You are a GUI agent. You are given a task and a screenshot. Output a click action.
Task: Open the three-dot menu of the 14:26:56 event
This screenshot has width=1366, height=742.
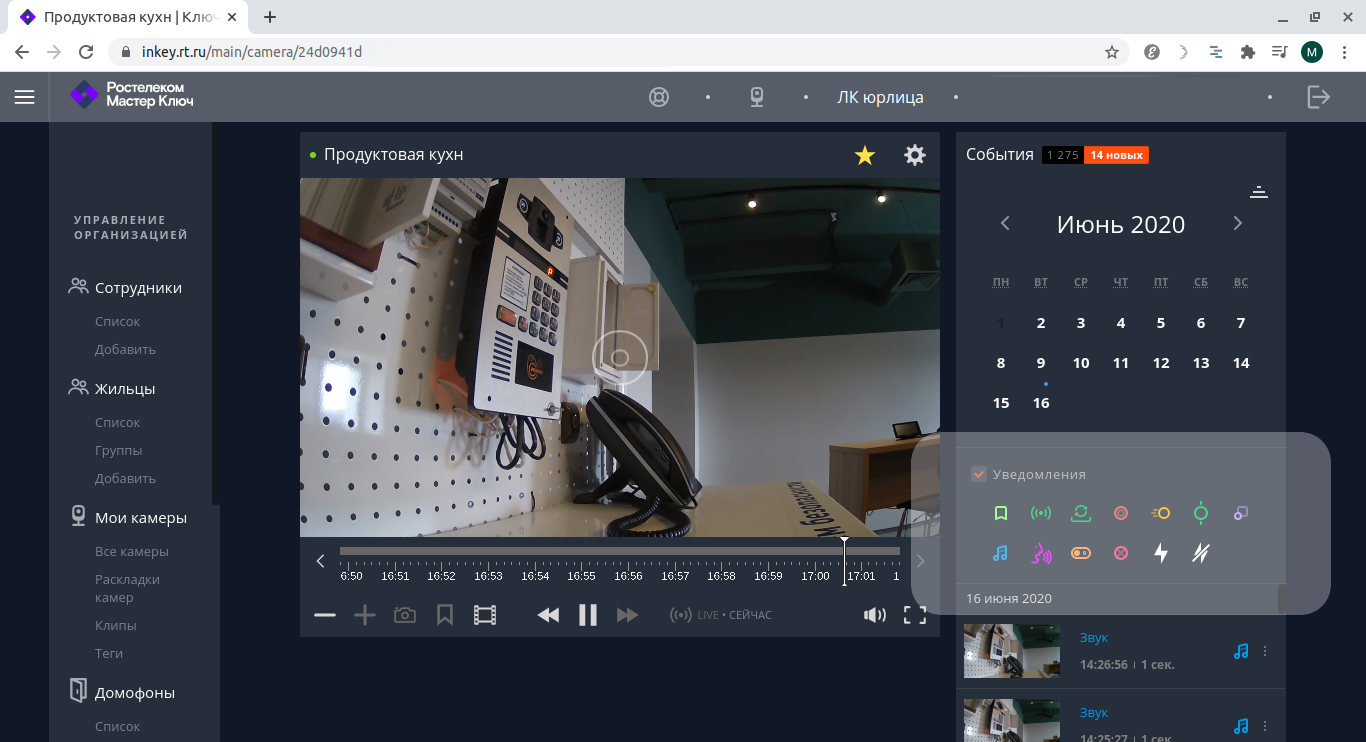(x=1265, y=651)
